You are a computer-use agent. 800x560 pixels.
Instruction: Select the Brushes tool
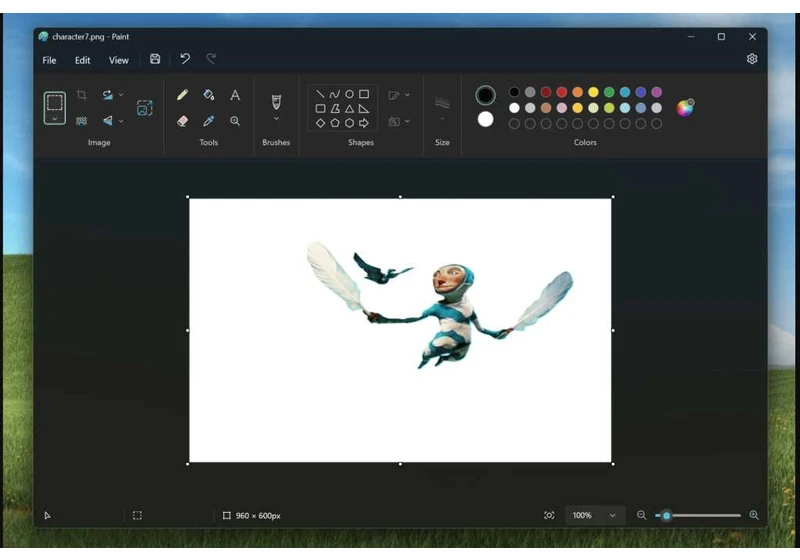(276, 101)
